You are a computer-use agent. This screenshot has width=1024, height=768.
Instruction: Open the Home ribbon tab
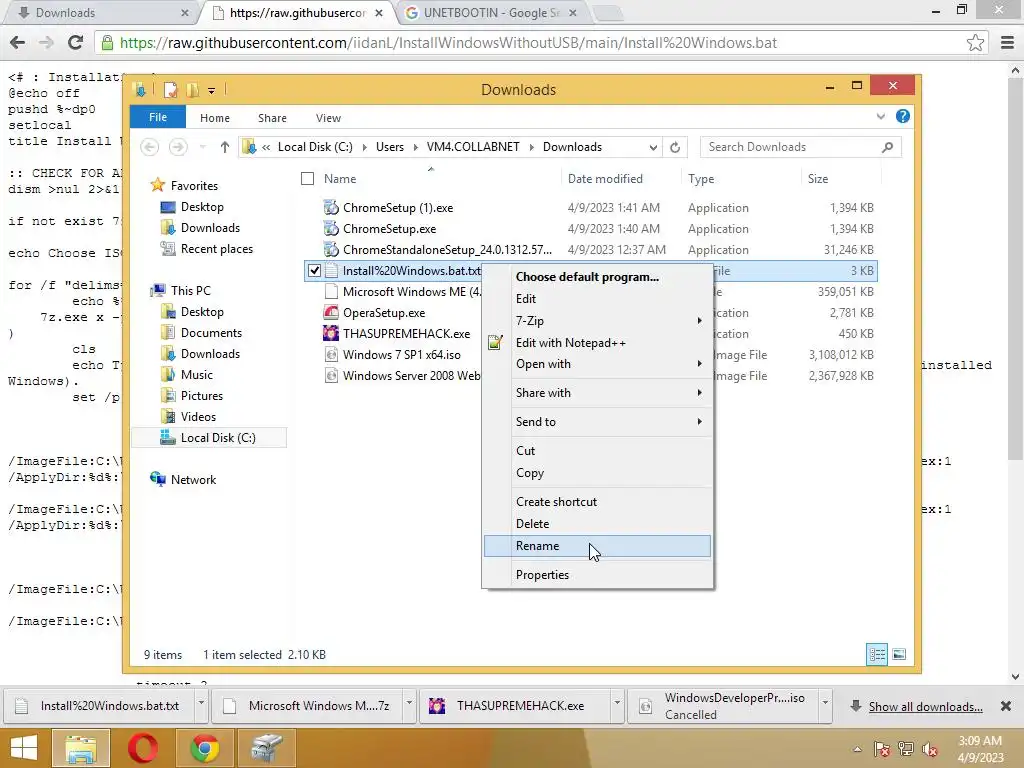pyautogui.click(x=215, y=118)
